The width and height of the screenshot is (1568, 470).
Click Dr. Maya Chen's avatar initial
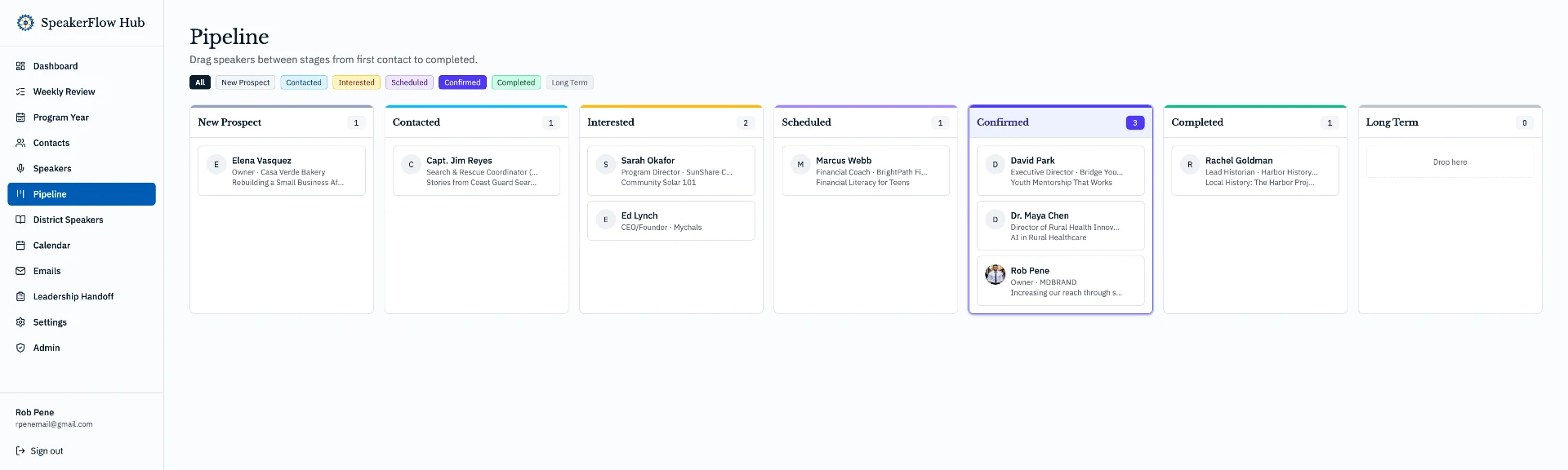[x=995, y=219]
